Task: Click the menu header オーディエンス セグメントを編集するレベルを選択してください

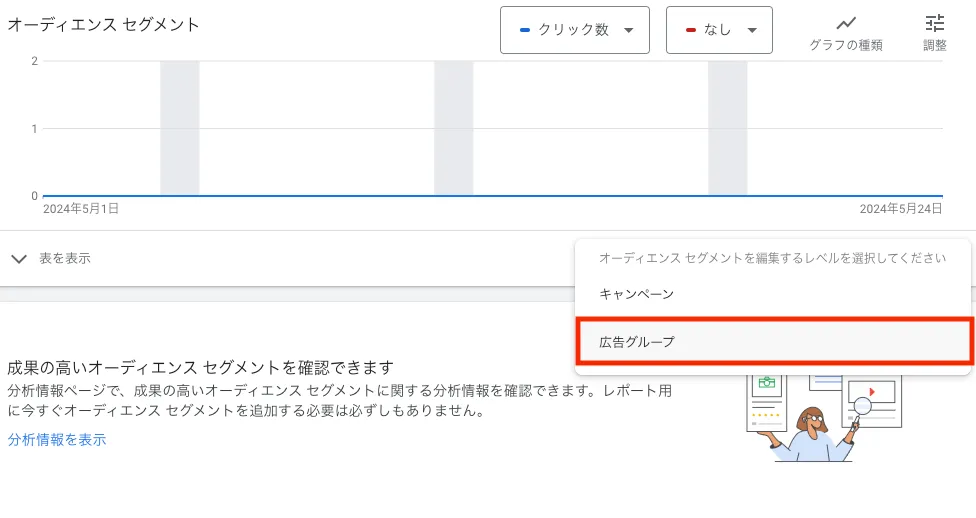Action: coord(772,258)
